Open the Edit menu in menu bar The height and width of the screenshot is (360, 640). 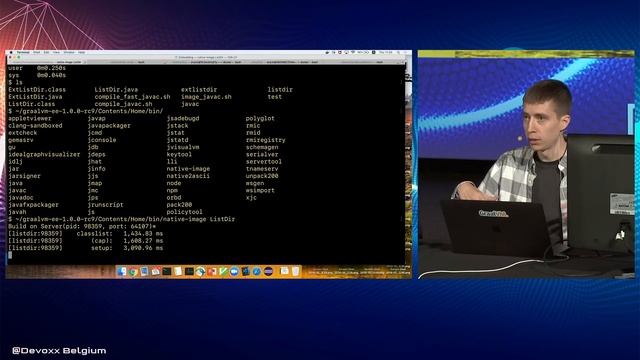point(47,52)
